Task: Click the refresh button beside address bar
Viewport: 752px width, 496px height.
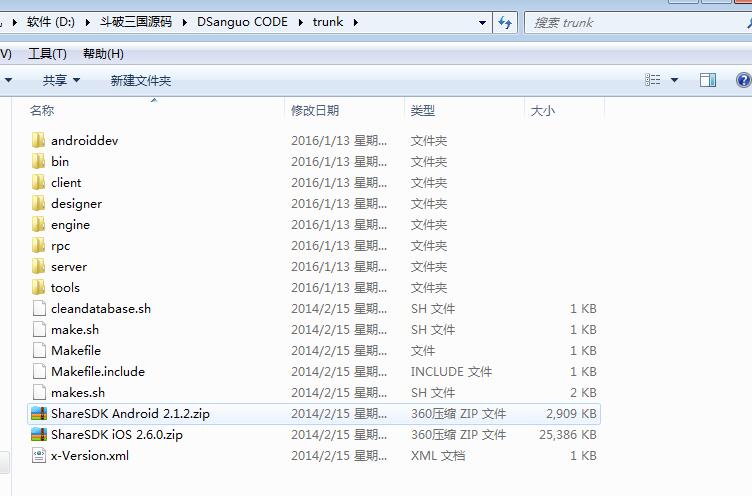Action: [x=505, y=22]
